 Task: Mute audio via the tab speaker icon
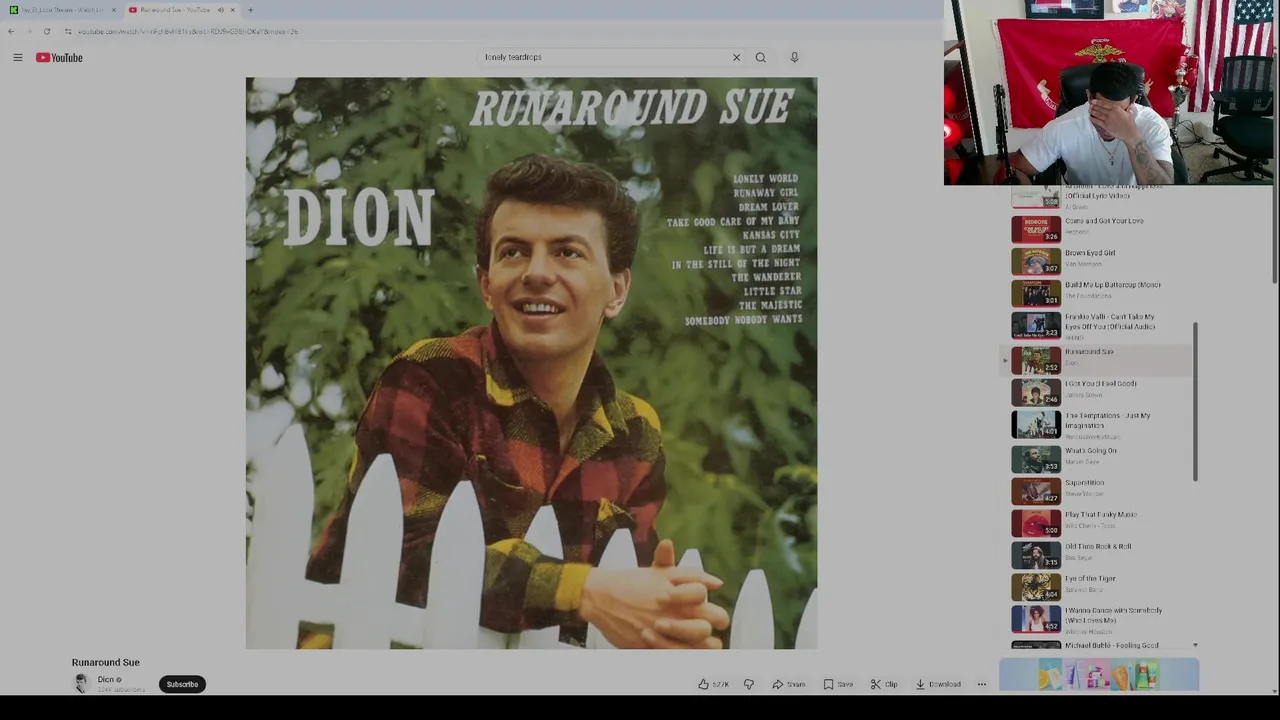click(x=220, y=10)
